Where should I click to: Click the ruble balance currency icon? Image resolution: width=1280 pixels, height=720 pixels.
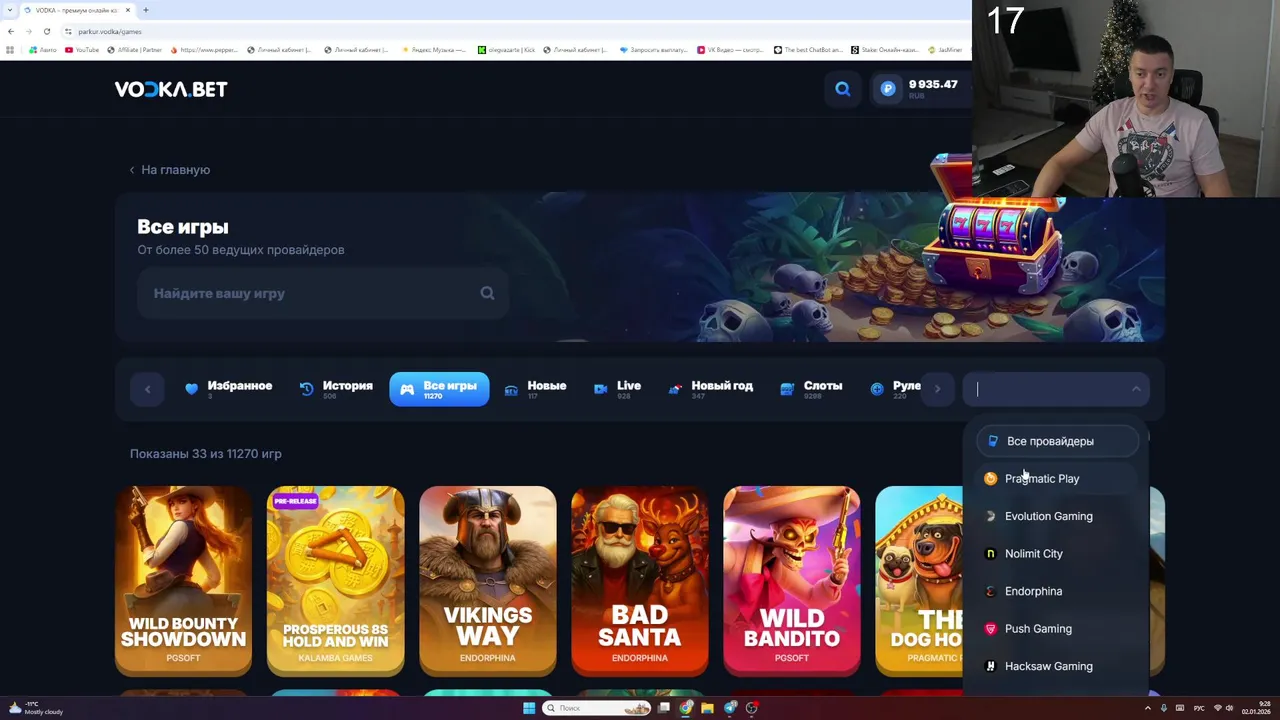pos(887,89)
